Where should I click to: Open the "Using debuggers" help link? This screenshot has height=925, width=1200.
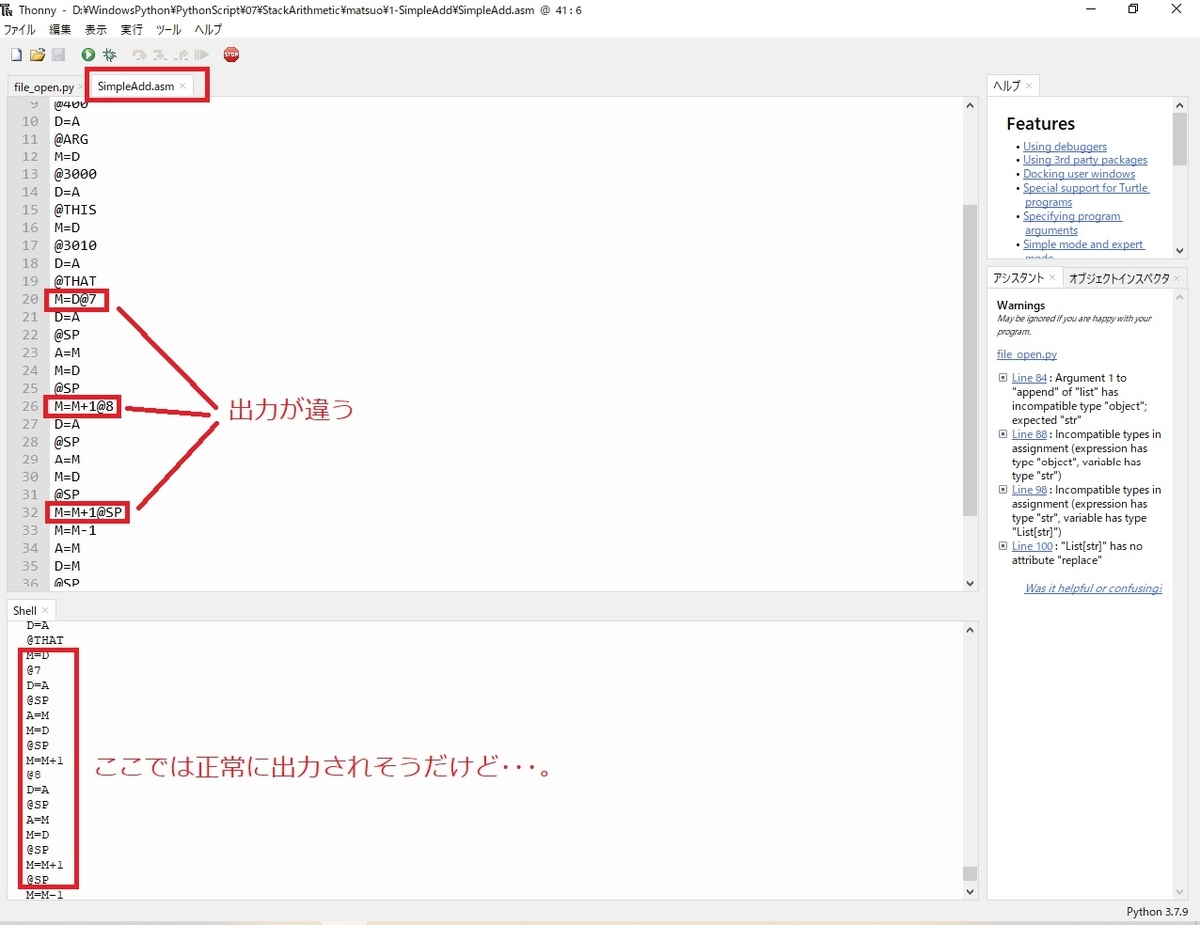coord(1064,146)
